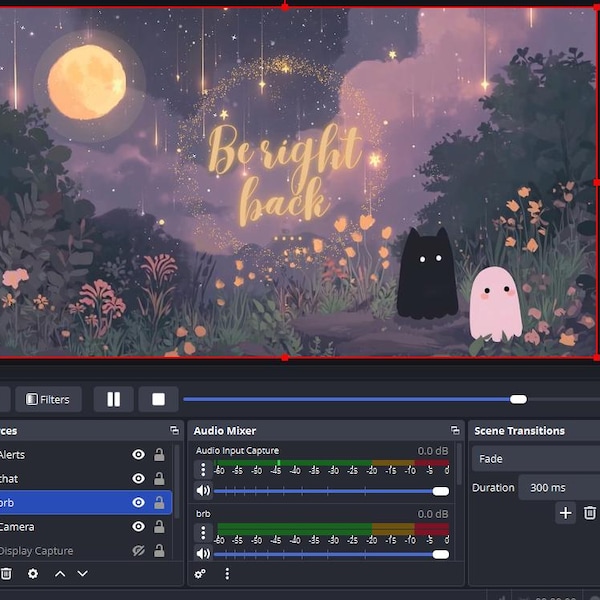Image resolution: width=600 pixels, height=600 pixels.
Task: Click the brb 0.0 dB level value
Action: 433,514
